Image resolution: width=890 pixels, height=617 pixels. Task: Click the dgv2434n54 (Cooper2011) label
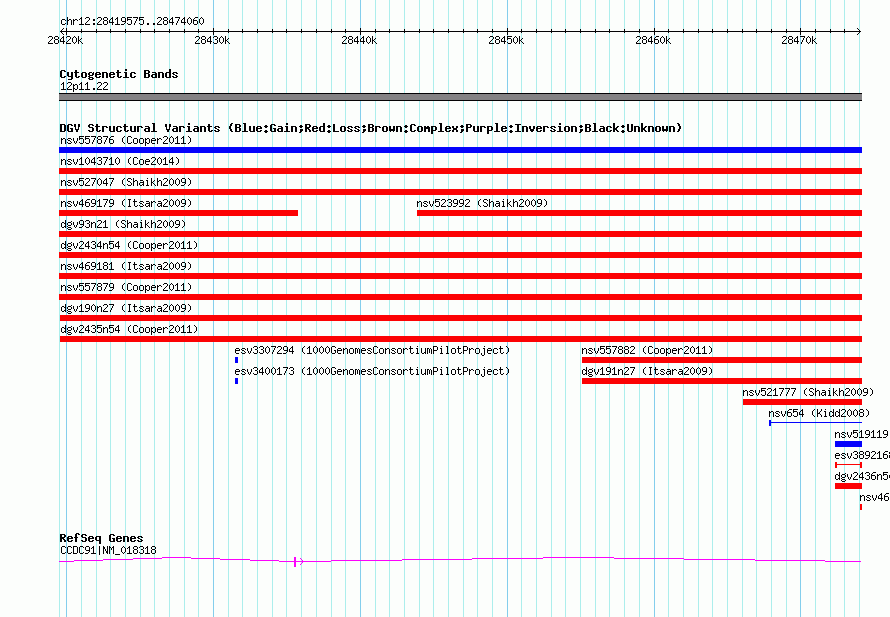(129, 245)
